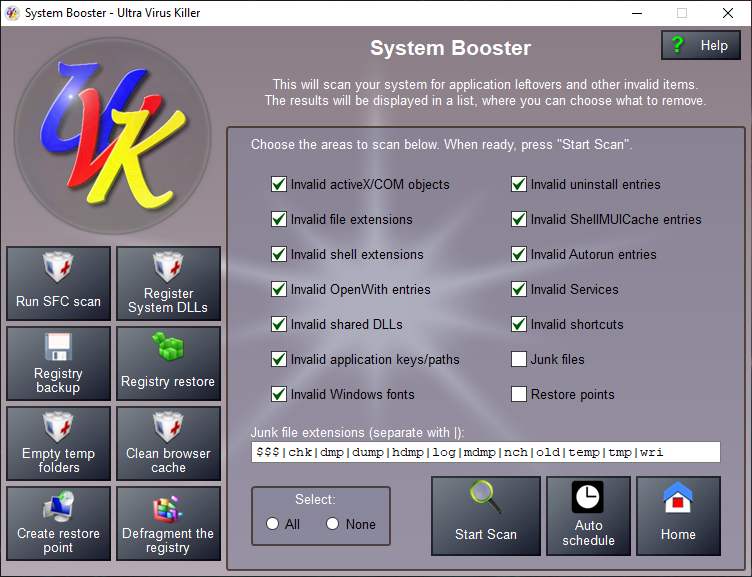Toggle Invalid file extensions checkbox
The image size is (752, 577).
279,219
